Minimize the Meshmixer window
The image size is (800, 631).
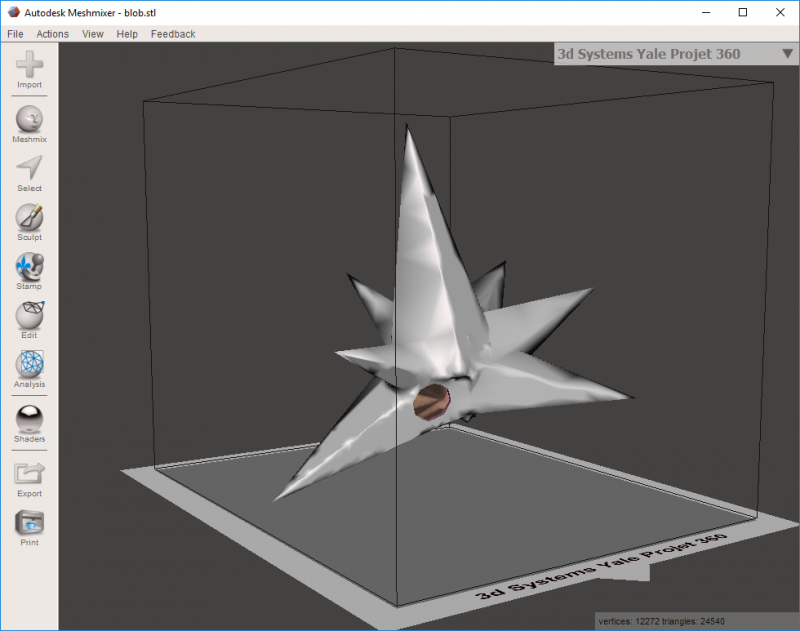(x=706, y=12)
